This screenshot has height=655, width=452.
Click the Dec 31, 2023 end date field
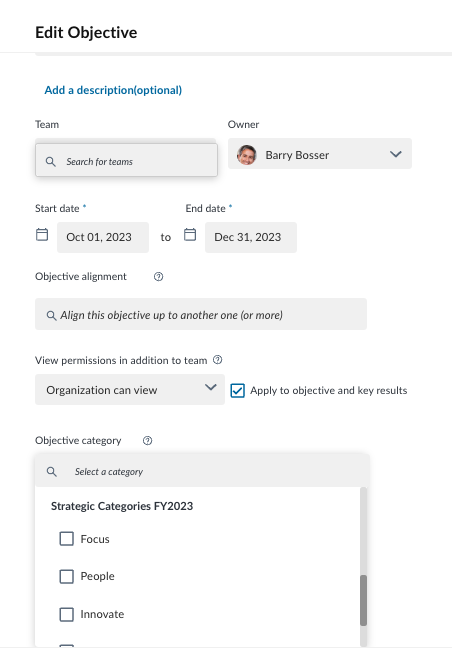pyautogui.click(x=251, y=237)
